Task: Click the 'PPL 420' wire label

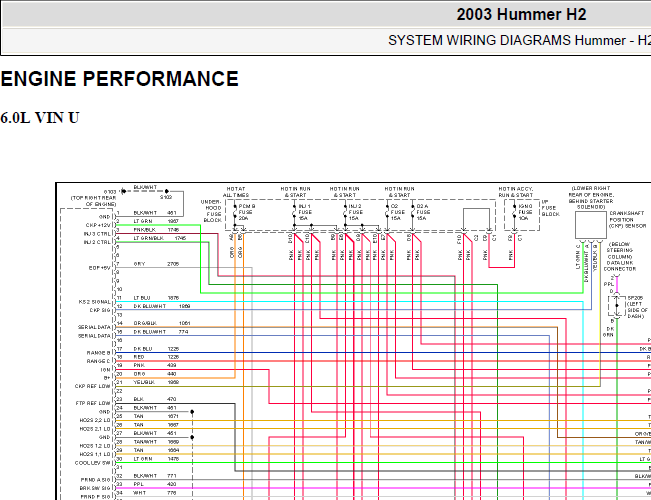Action: (155, 484)
